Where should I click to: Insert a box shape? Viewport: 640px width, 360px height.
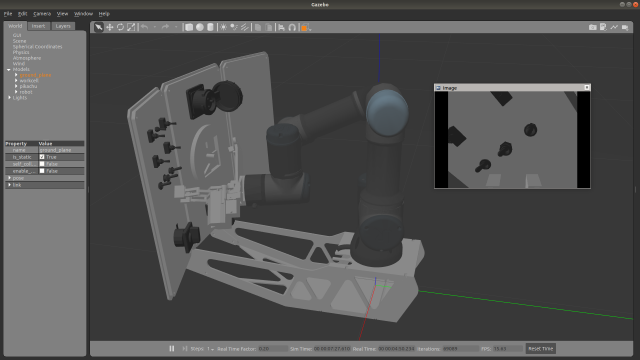[x=189, y=27]
